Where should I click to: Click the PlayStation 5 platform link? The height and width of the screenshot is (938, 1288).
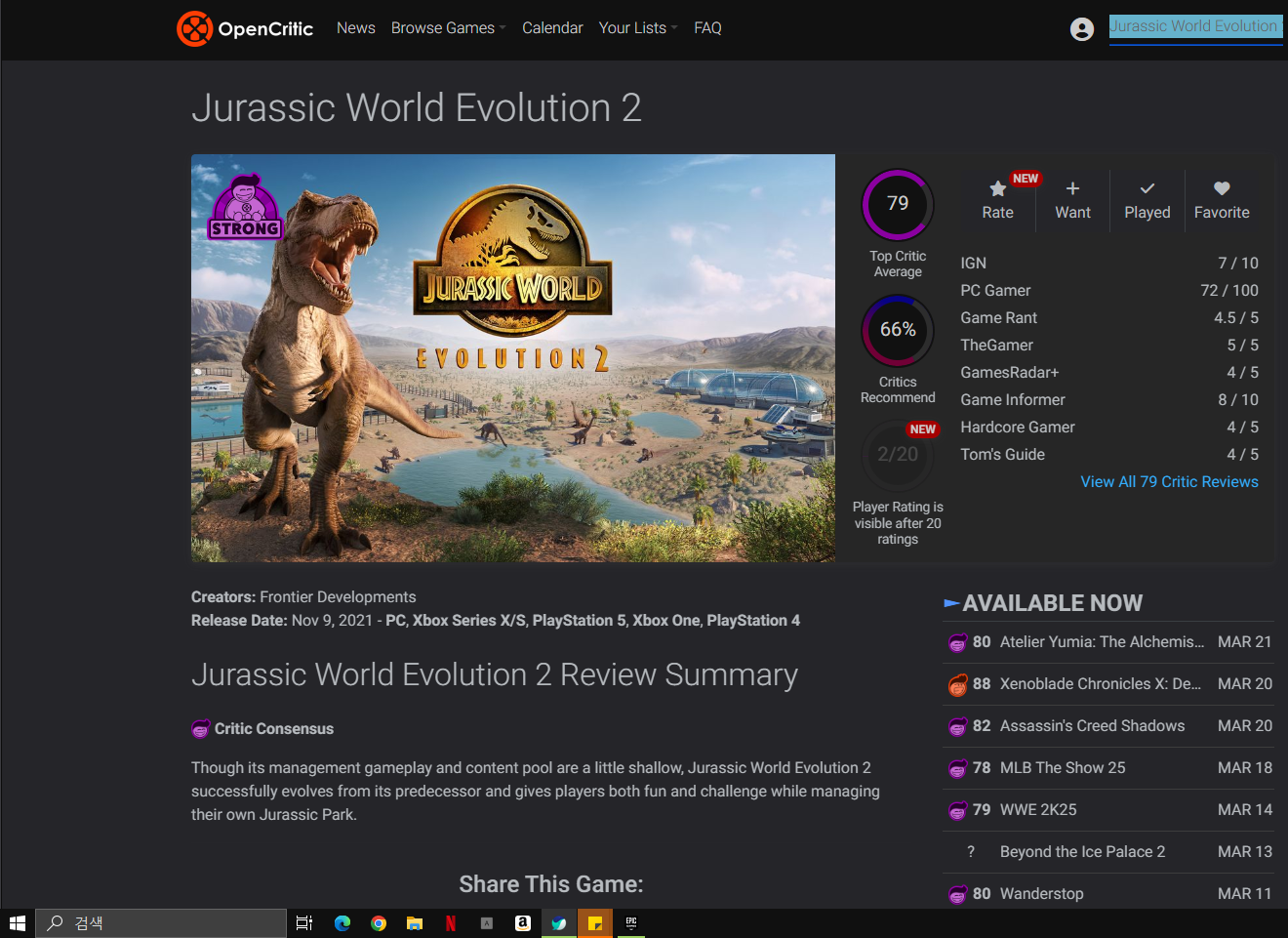coord(580,621)
